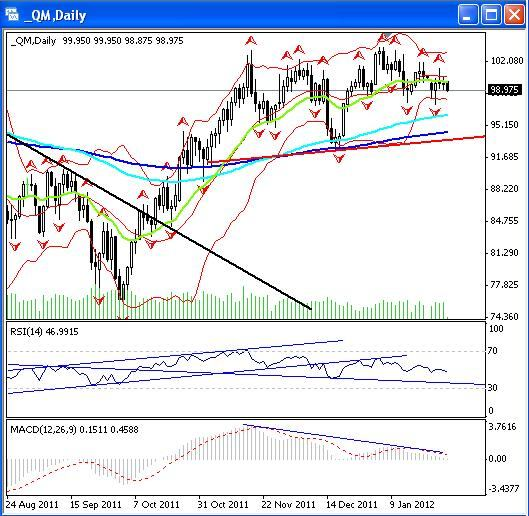Click the 24 Aug 2011 date label
This screenshot has width=529, height=516.
[32, 505]
